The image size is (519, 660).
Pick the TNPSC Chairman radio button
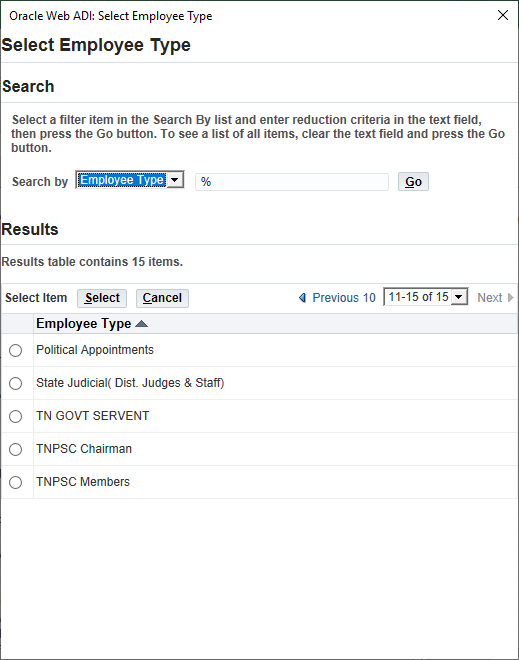pyautogui.click(x=16, y=449)
